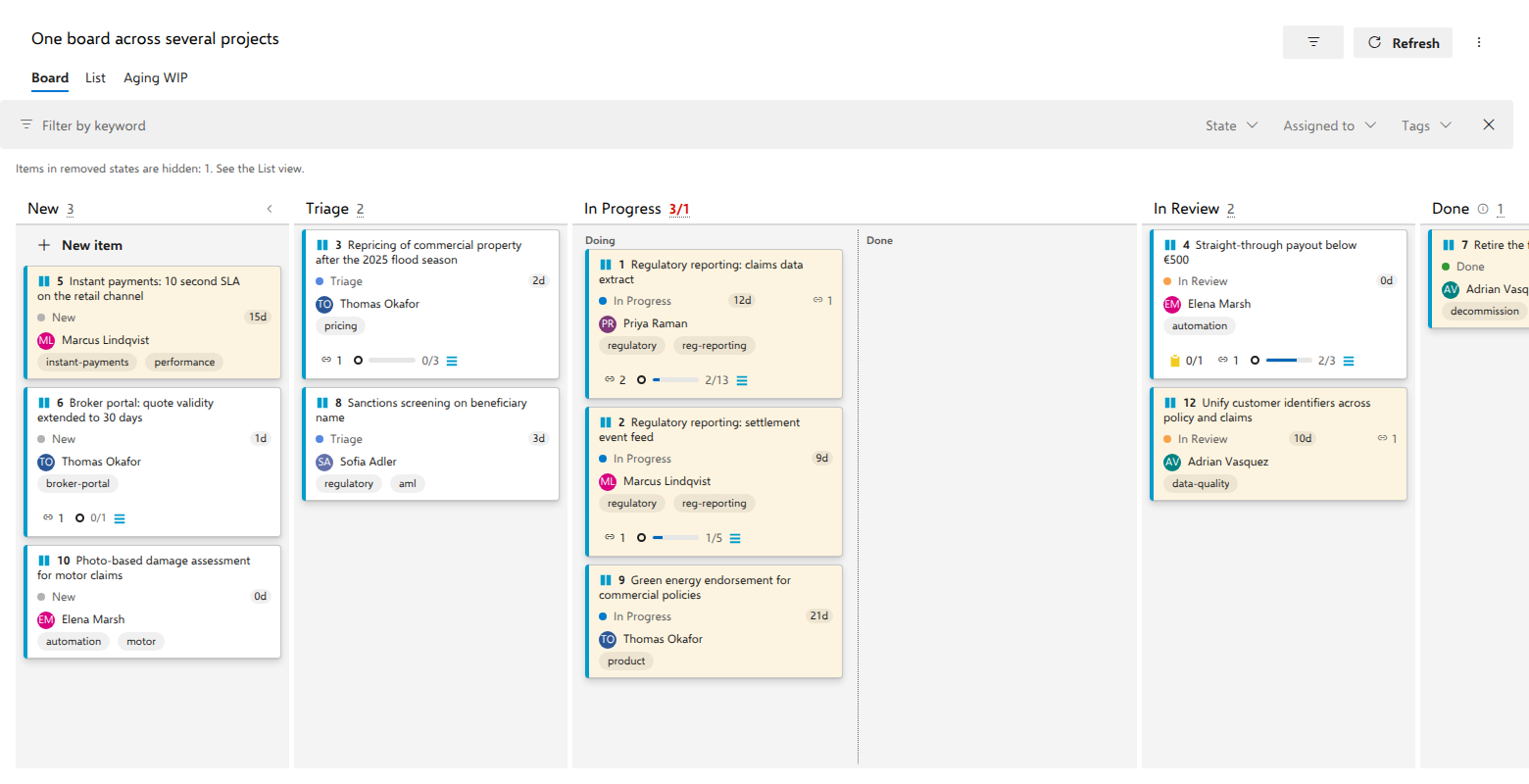Click the clipboard test icon on card 4
The height and width of the screenshot is (784, 1529).
(x=1175, y=361)
